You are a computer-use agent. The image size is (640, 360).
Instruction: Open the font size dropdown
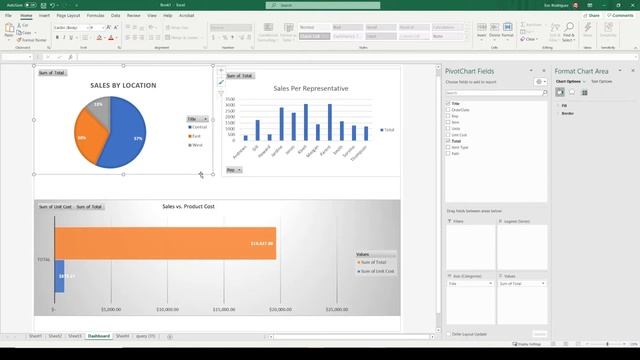tap(102, 27)
